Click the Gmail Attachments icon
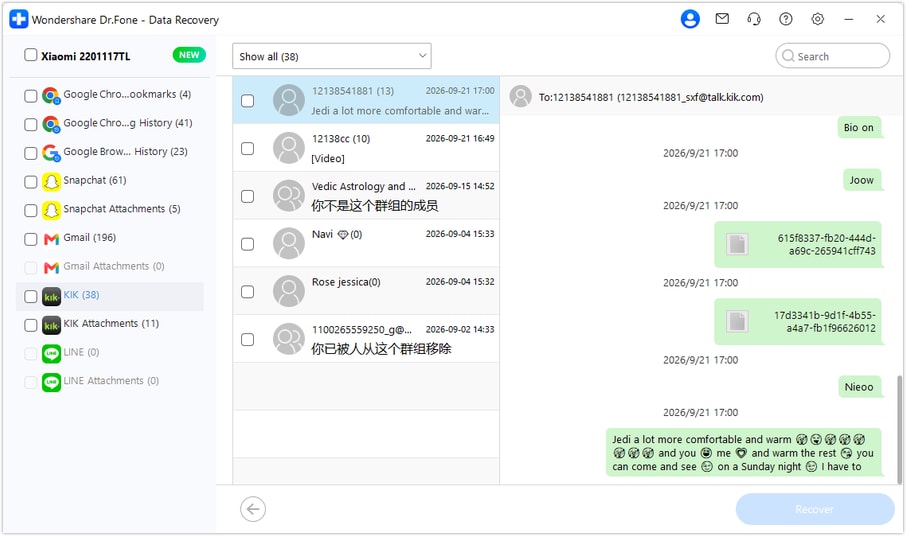 [51, 267]
